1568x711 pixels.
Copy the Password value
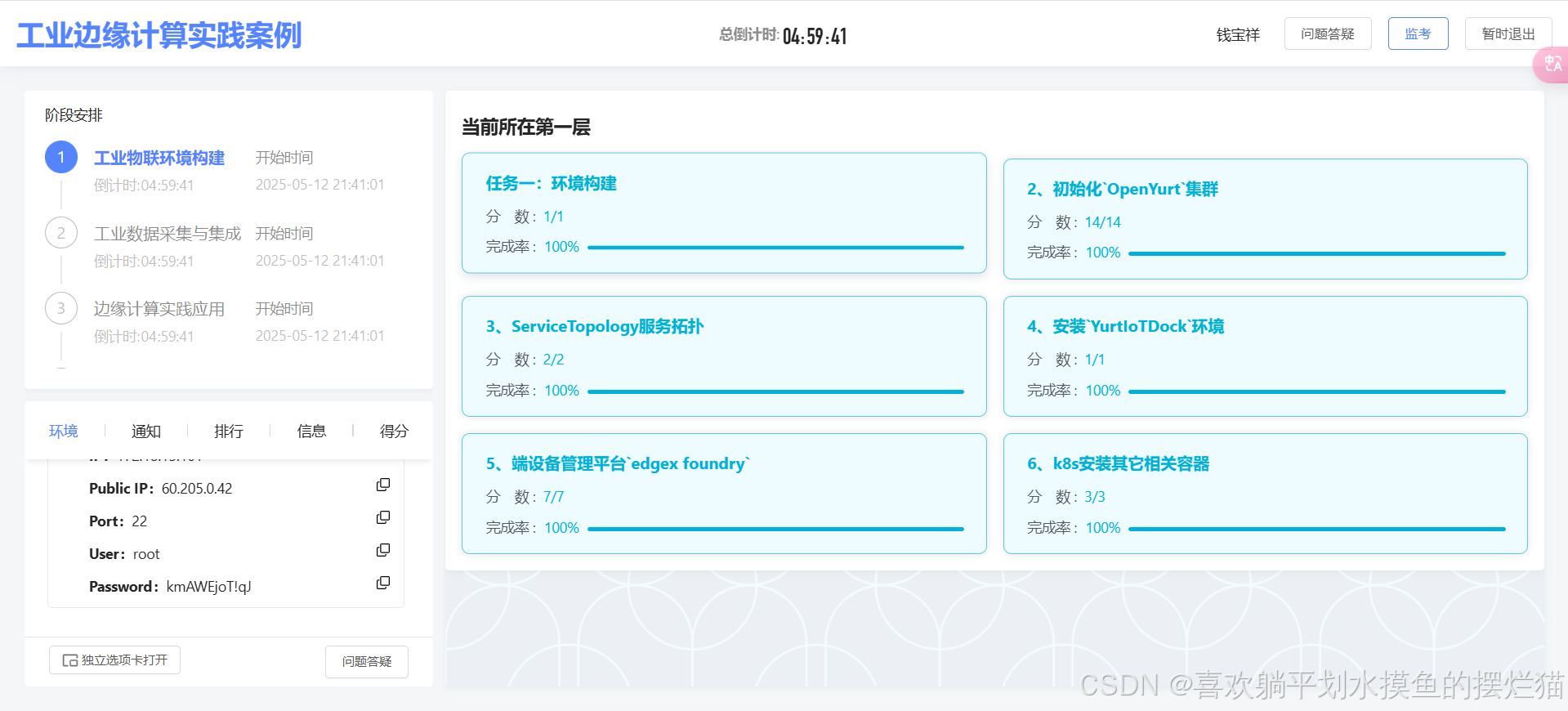(382, 583)
